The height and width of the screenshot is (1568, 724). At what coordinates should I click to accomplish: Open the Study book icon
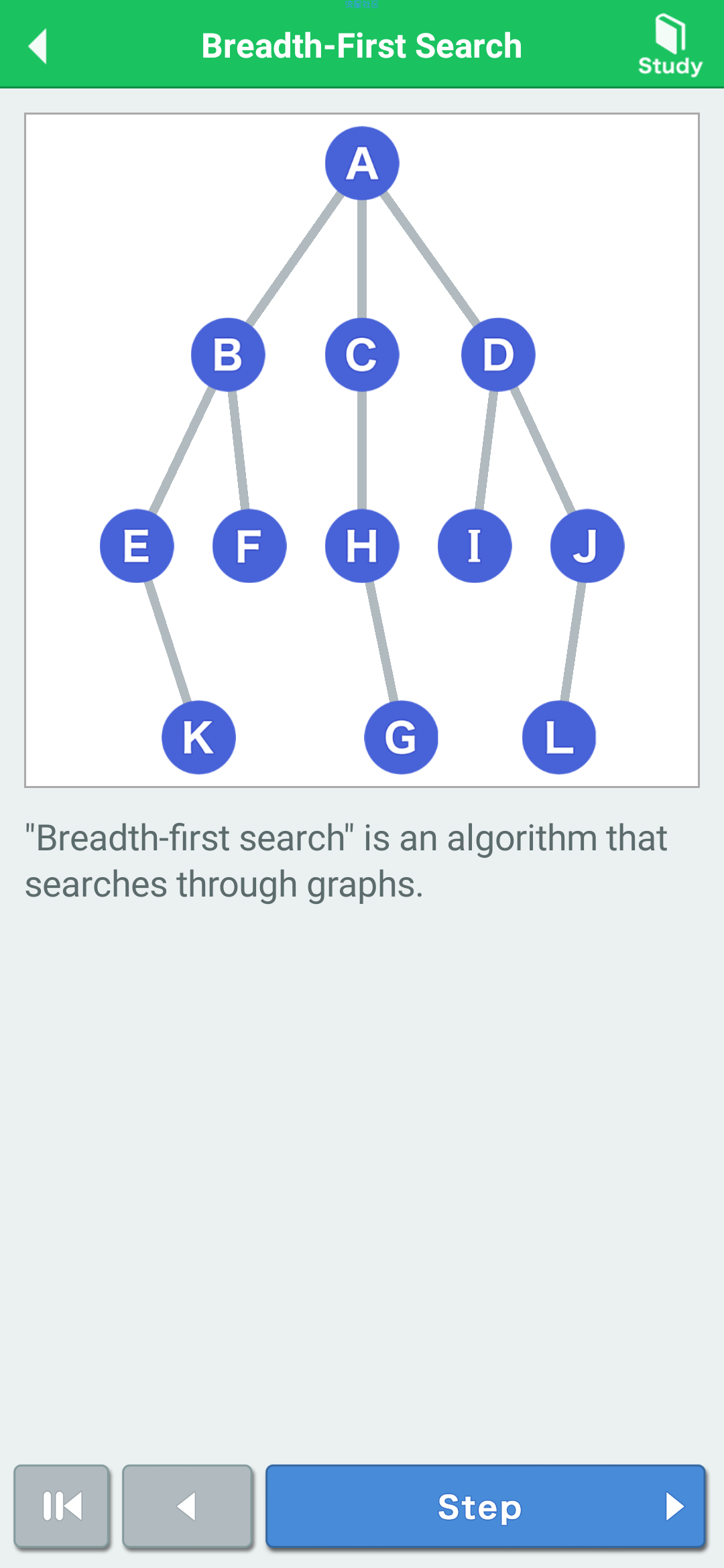tap(670, 45)
